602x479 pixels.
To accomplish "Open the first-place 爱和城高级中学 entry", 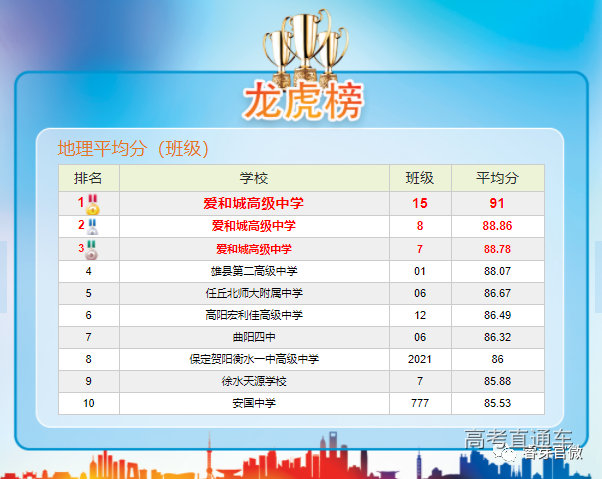I will (254, 203).
